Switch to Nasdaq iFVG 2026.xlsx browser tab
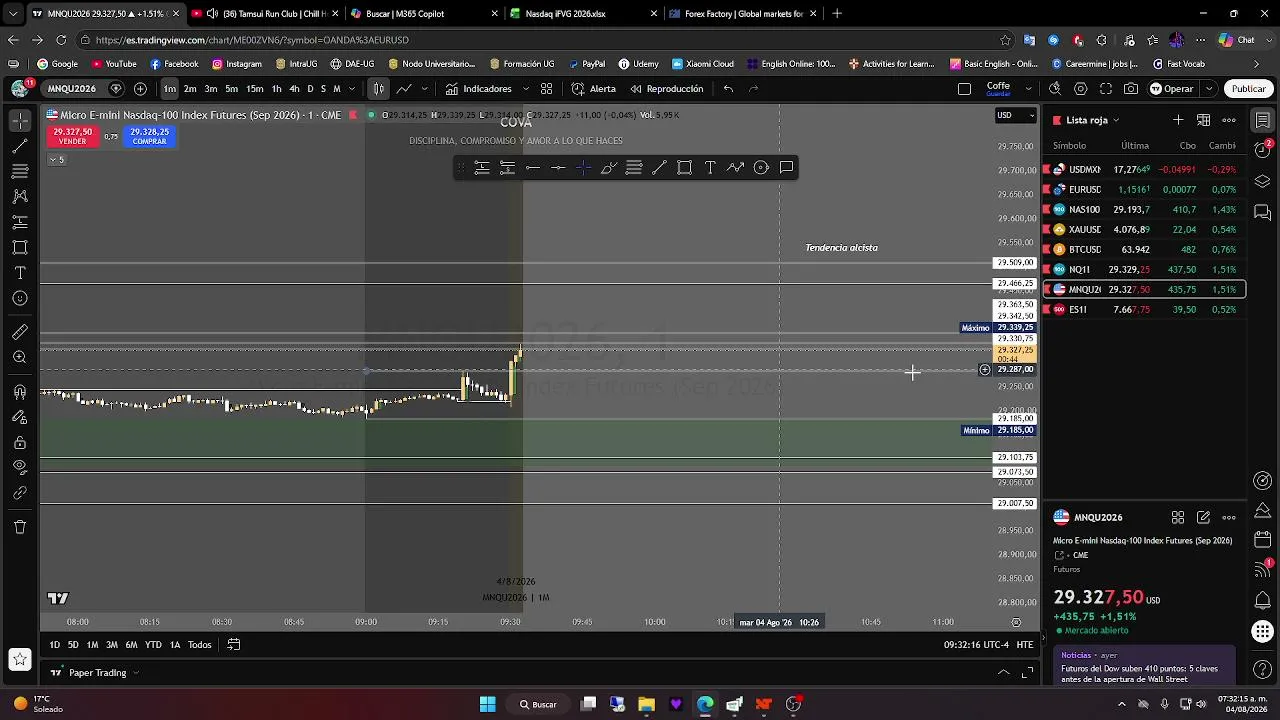The width and height of the screenshot is (1280, 720). [582, 14]
